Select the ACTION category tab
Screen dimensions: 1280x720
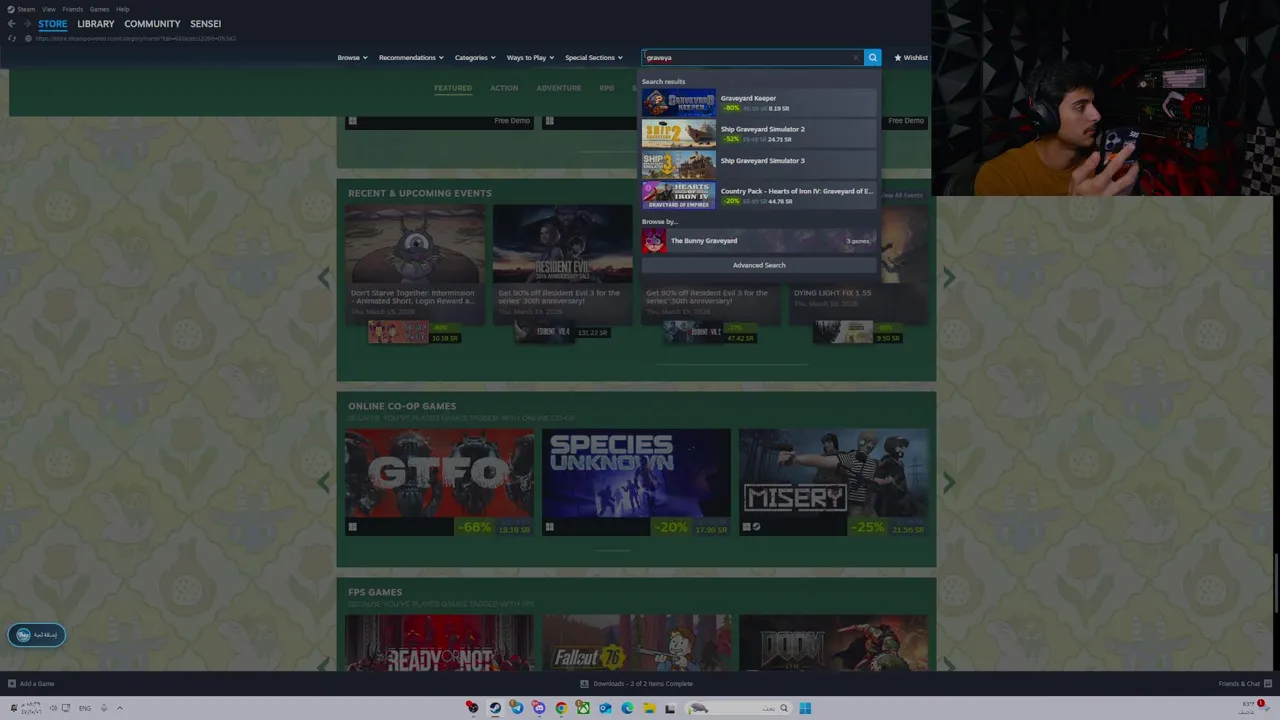click(x=504, y=88)
